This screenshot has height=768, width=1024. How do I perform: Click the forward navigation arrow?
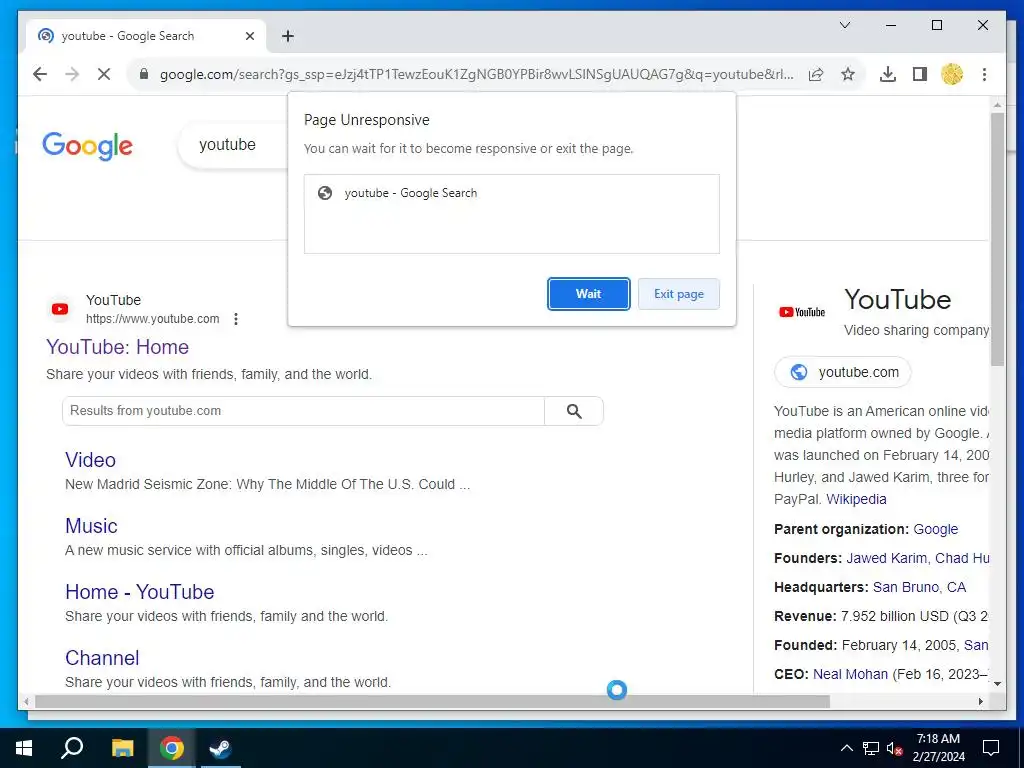point(72,74)
